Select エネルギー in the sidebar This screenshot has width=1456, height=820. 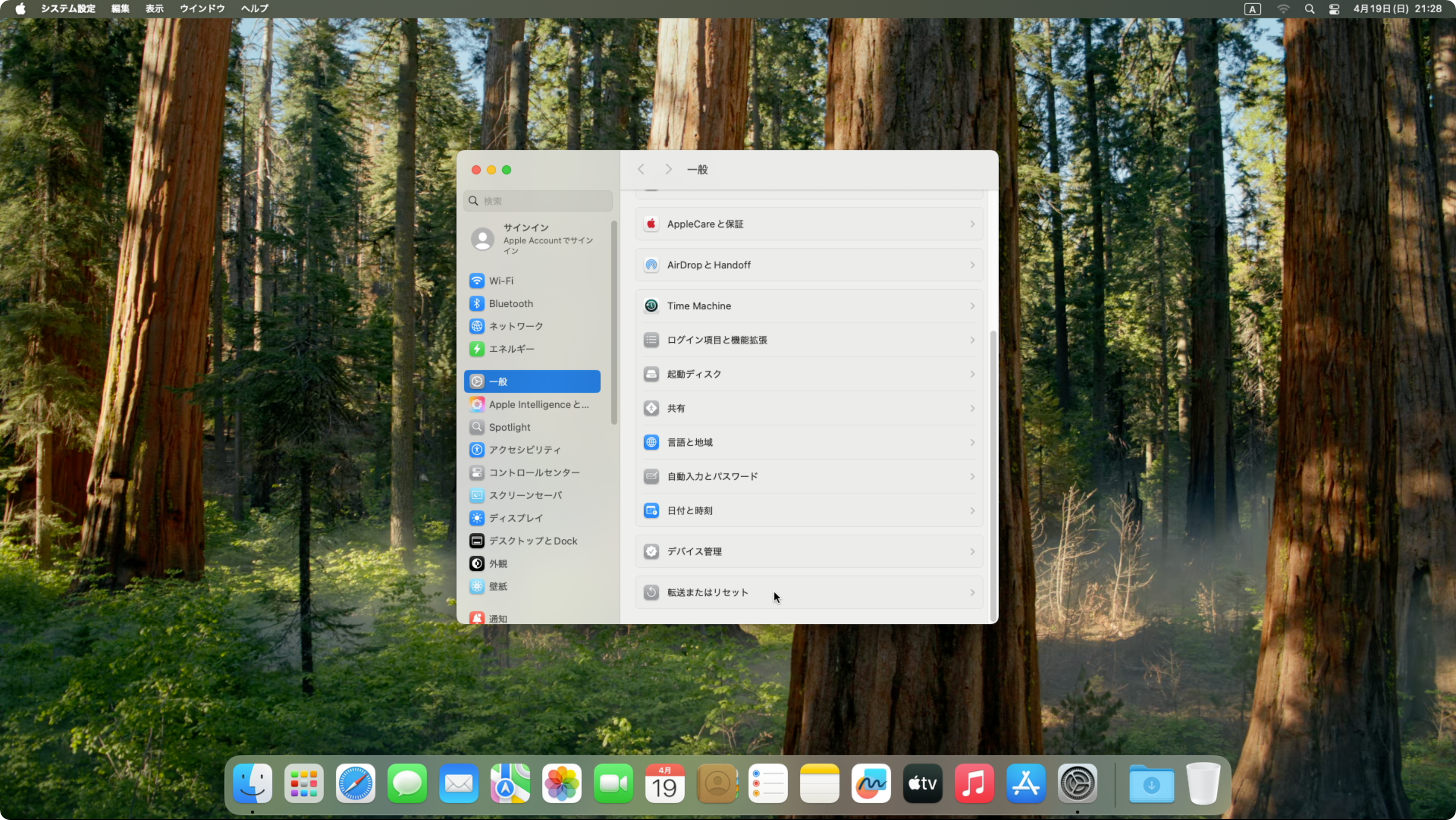click(532, 349)
